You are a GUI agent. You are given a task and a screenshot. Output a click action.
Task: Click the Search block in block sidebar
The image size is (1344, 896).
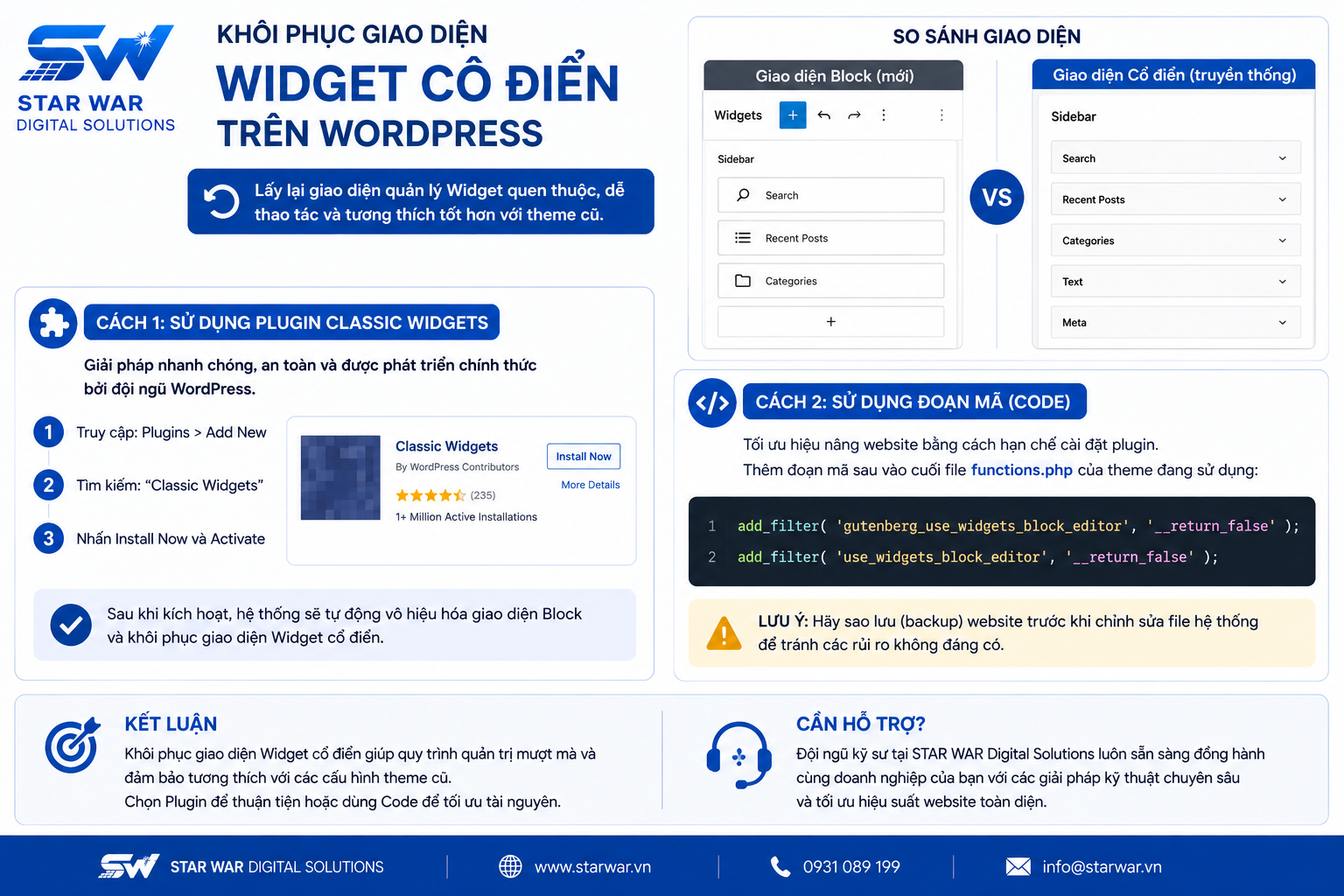click(x=830, y=195)
